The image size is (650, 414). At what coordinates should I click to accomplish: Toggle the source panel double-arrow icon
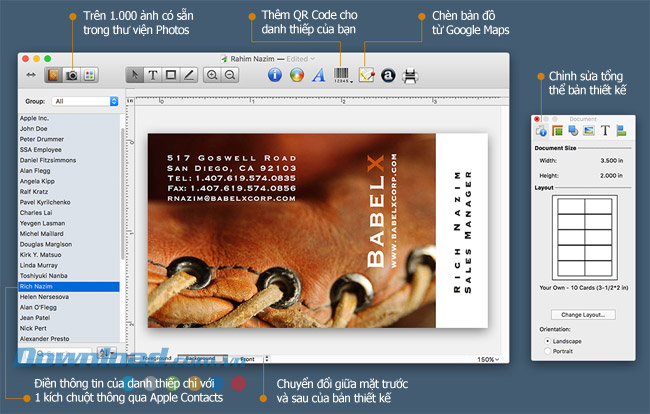[x=31, y=75]
